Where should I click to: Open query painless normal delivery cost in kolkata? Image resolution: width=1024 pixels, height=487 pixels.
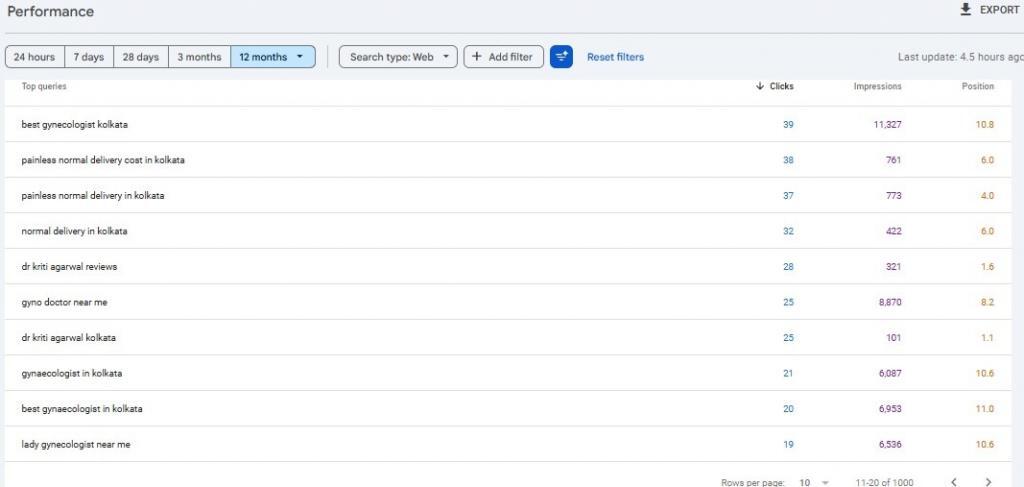(x=103, y=160)
